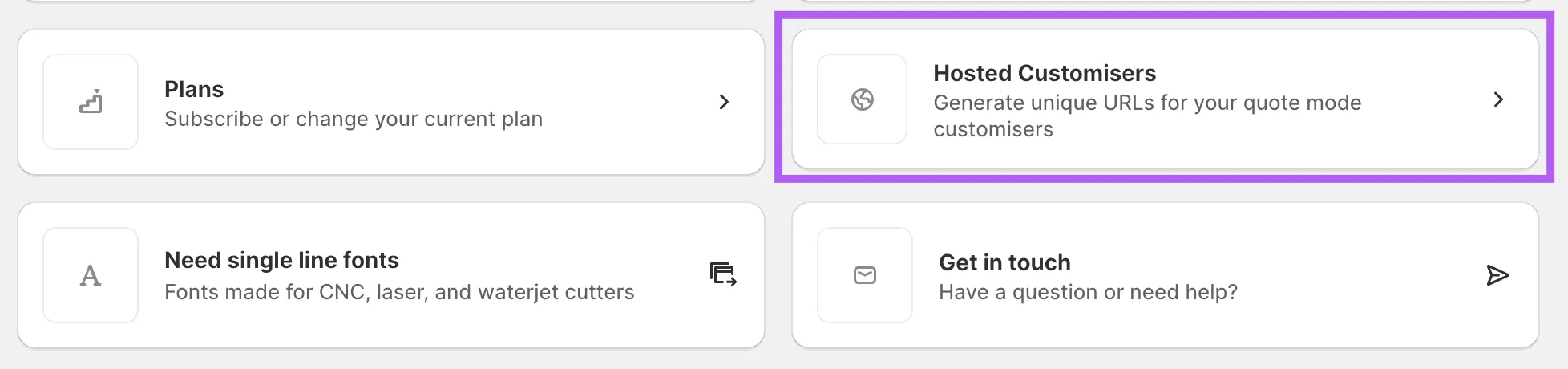The image size is (1568, 369).
Task: Open the Plans heading
Action: [194, 89]
